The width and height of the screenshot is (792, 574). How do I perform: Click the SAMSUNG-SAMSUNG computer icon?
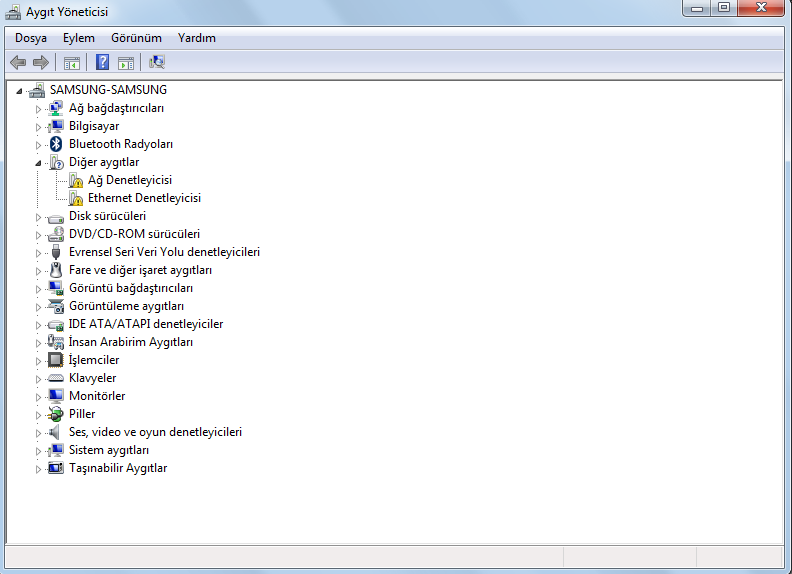click(x=37, y=90)
